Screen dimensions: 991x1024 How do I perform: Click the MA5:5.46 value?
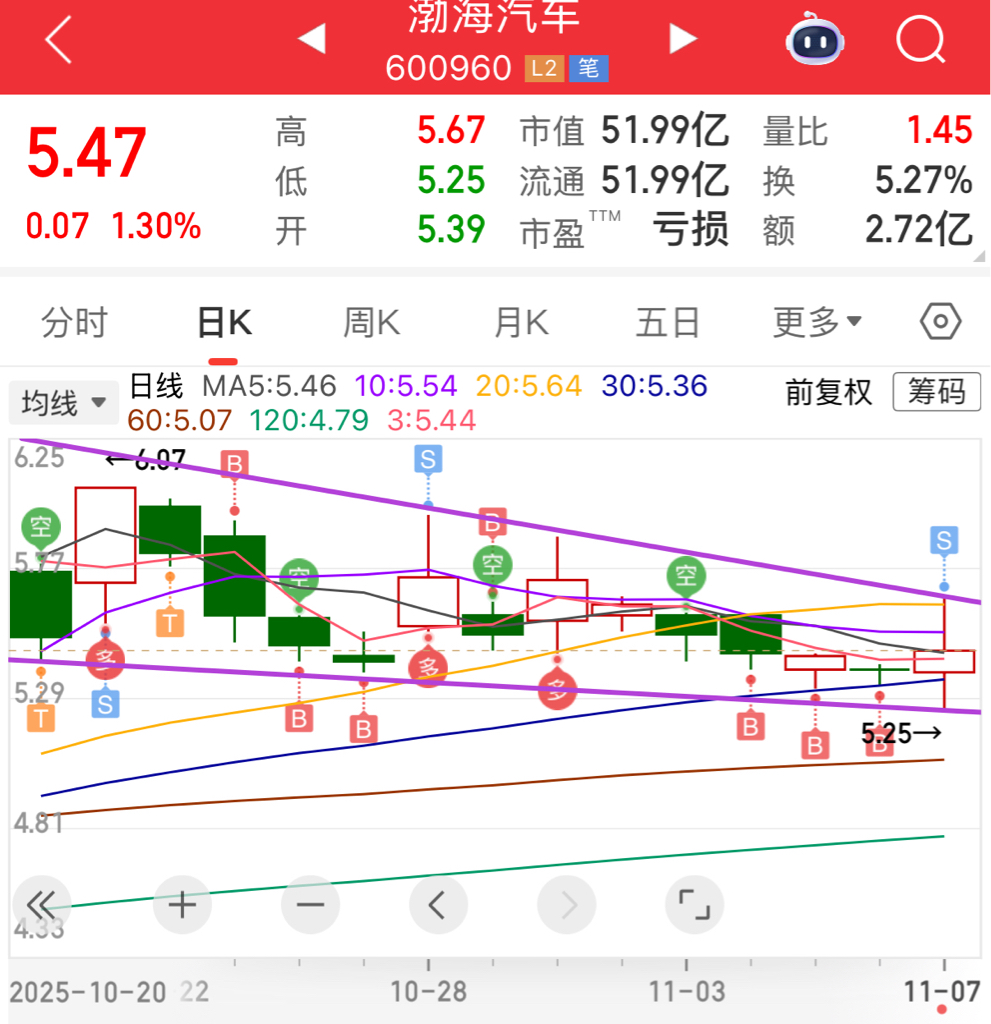point(269,386)
